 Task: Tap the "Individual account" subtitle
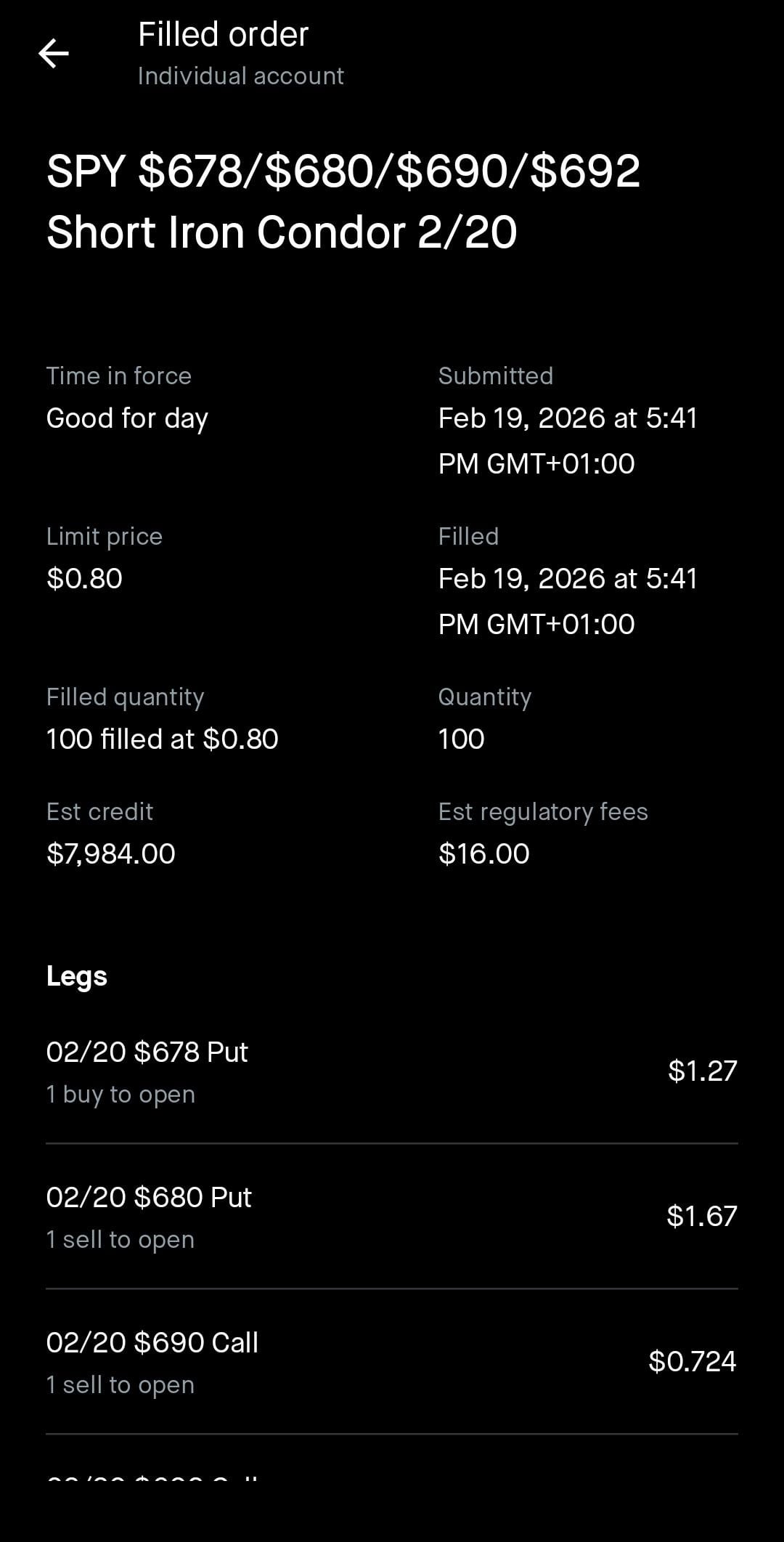(x=240, y=76)
